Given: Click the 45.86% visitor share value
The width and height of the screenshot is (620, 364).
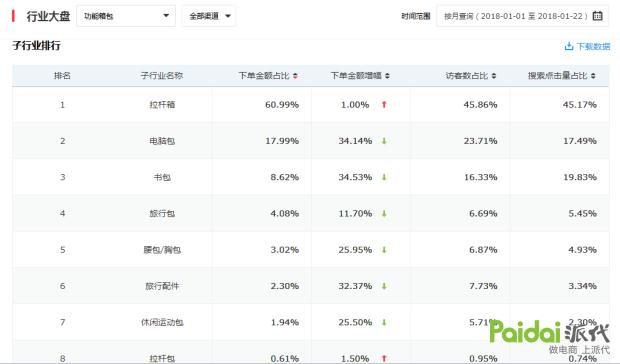Looking at the screenshot, I should click(480, 105).
